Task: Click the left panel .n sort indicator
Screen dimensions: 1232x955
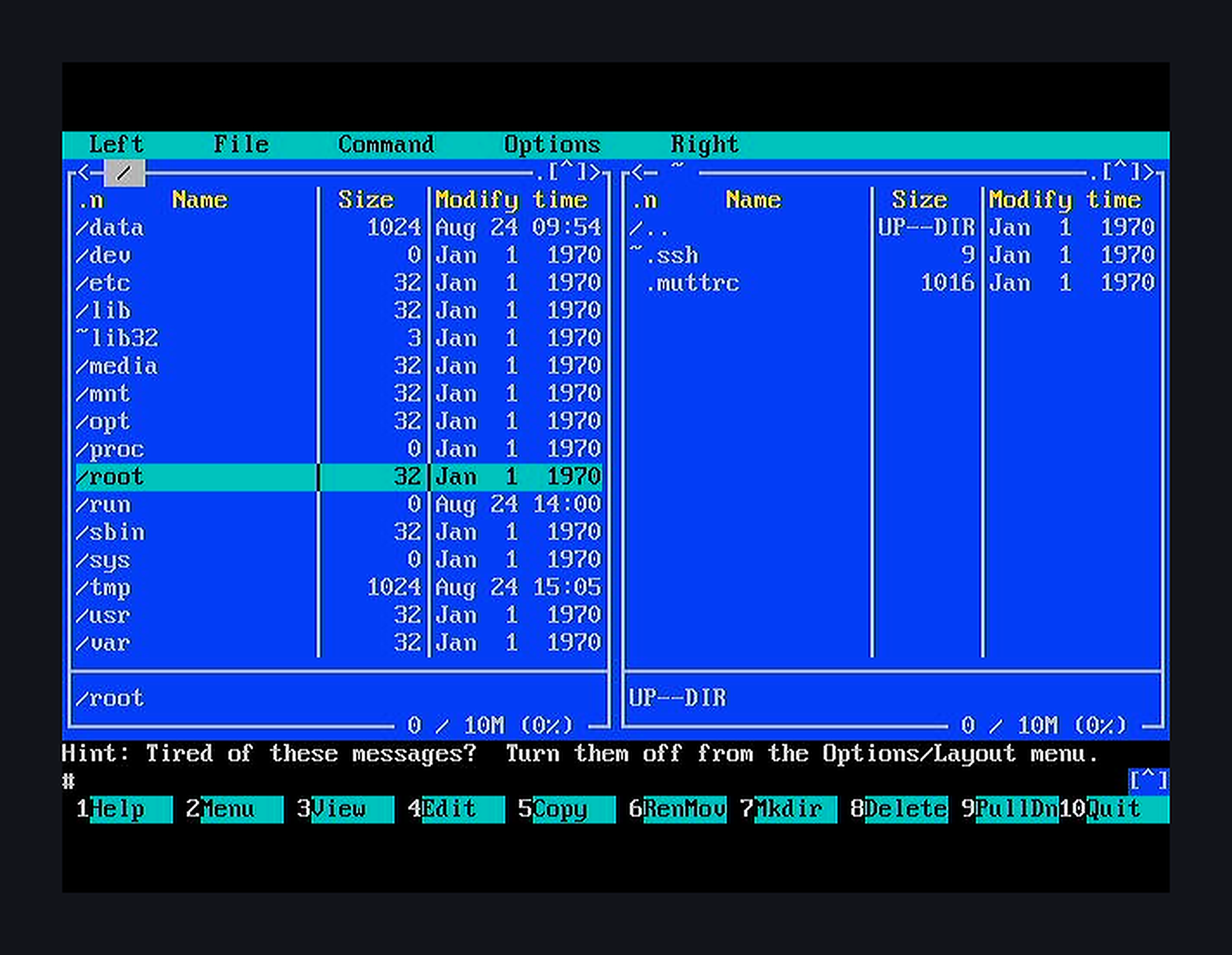Action: (x=91, y=201)
